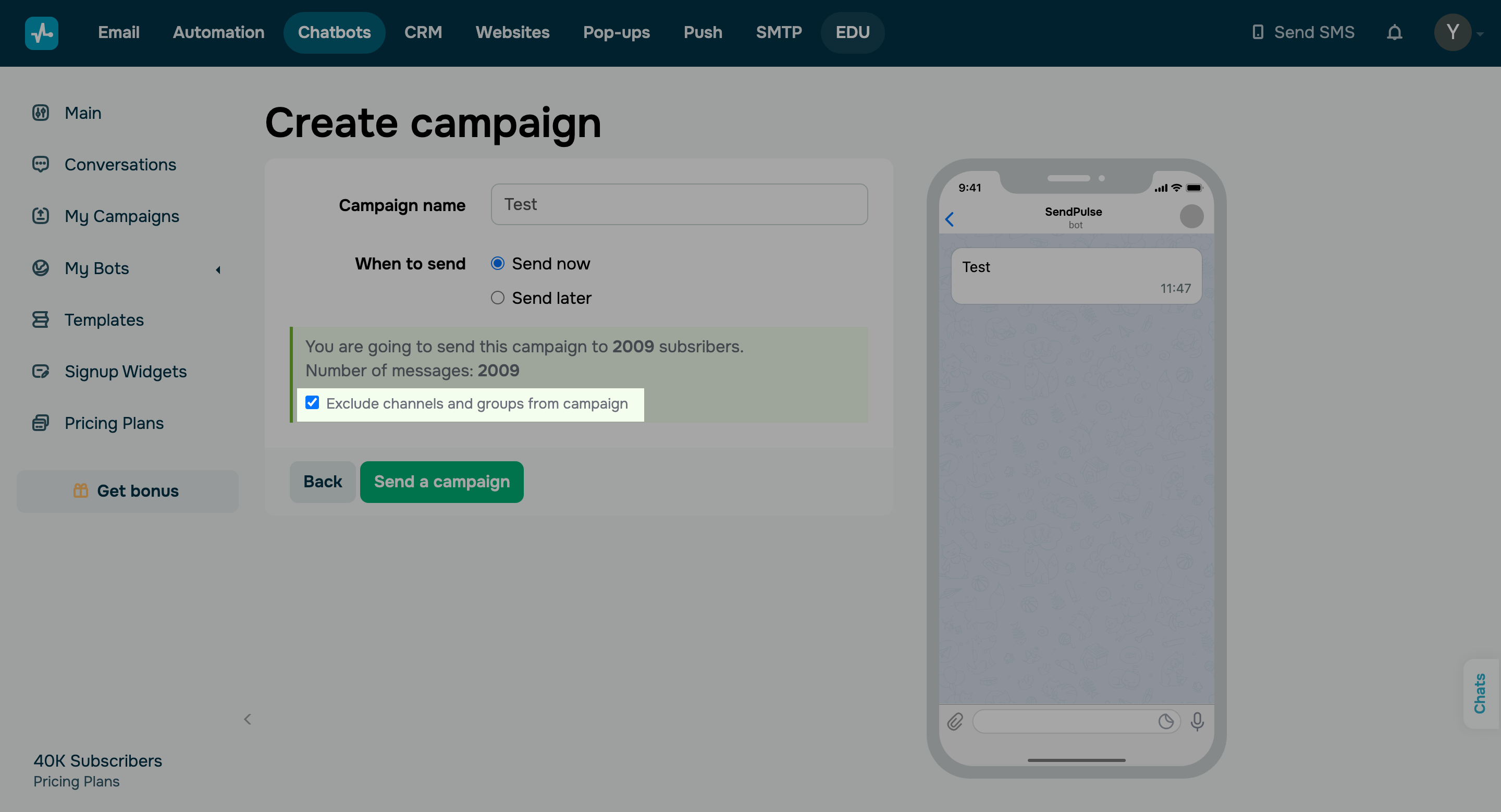Click inside the Campaign name field
The height and width of the screenshot is (812, 1501).
tap(679, 204)
